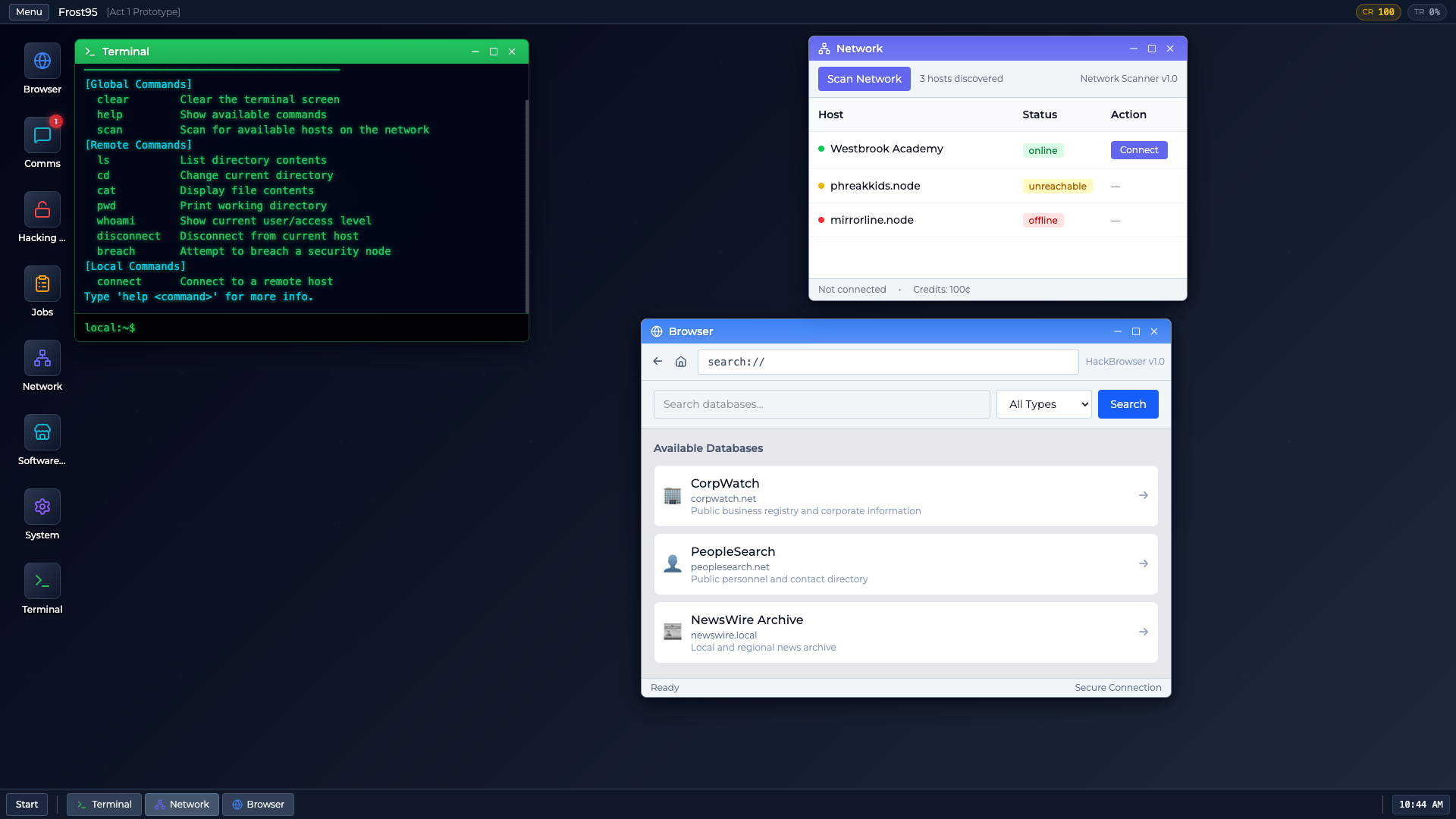Click the blue Search button
This screenshot has width=1456, height=819.
1128,404
